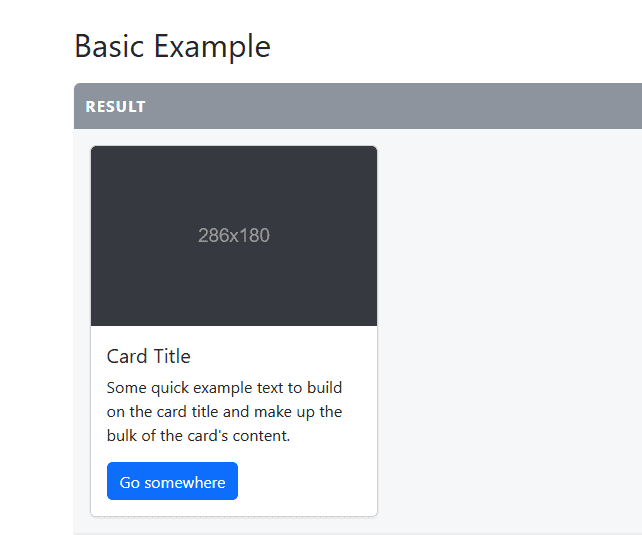Click the line 'bulk of the card's content.'
Viewport: 642px width, 535px height.
coord(199,435)
